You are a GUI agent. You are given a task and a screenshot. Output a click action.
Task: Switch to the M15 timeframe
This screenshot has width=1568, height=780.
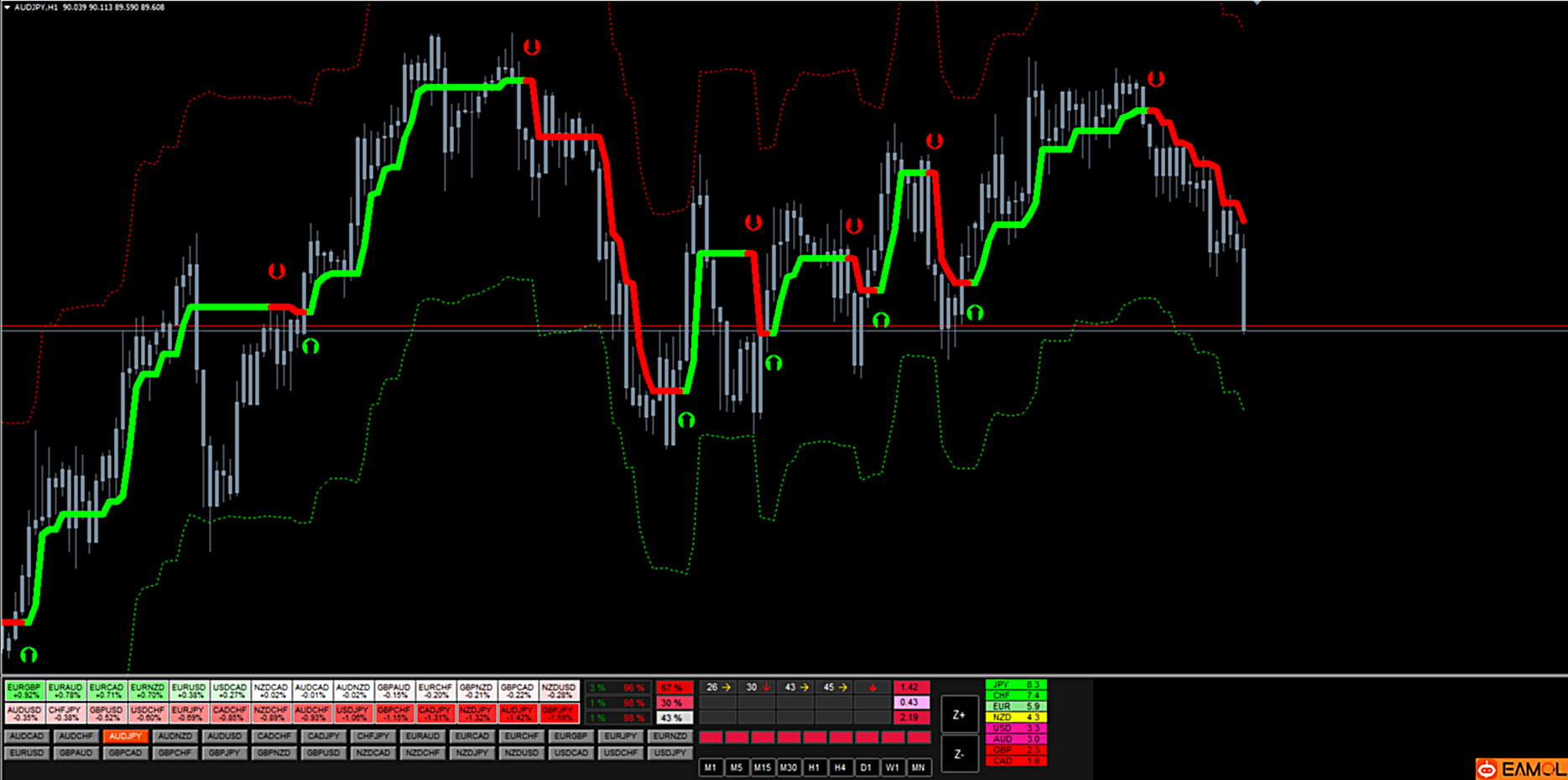[x=762, y=767]
